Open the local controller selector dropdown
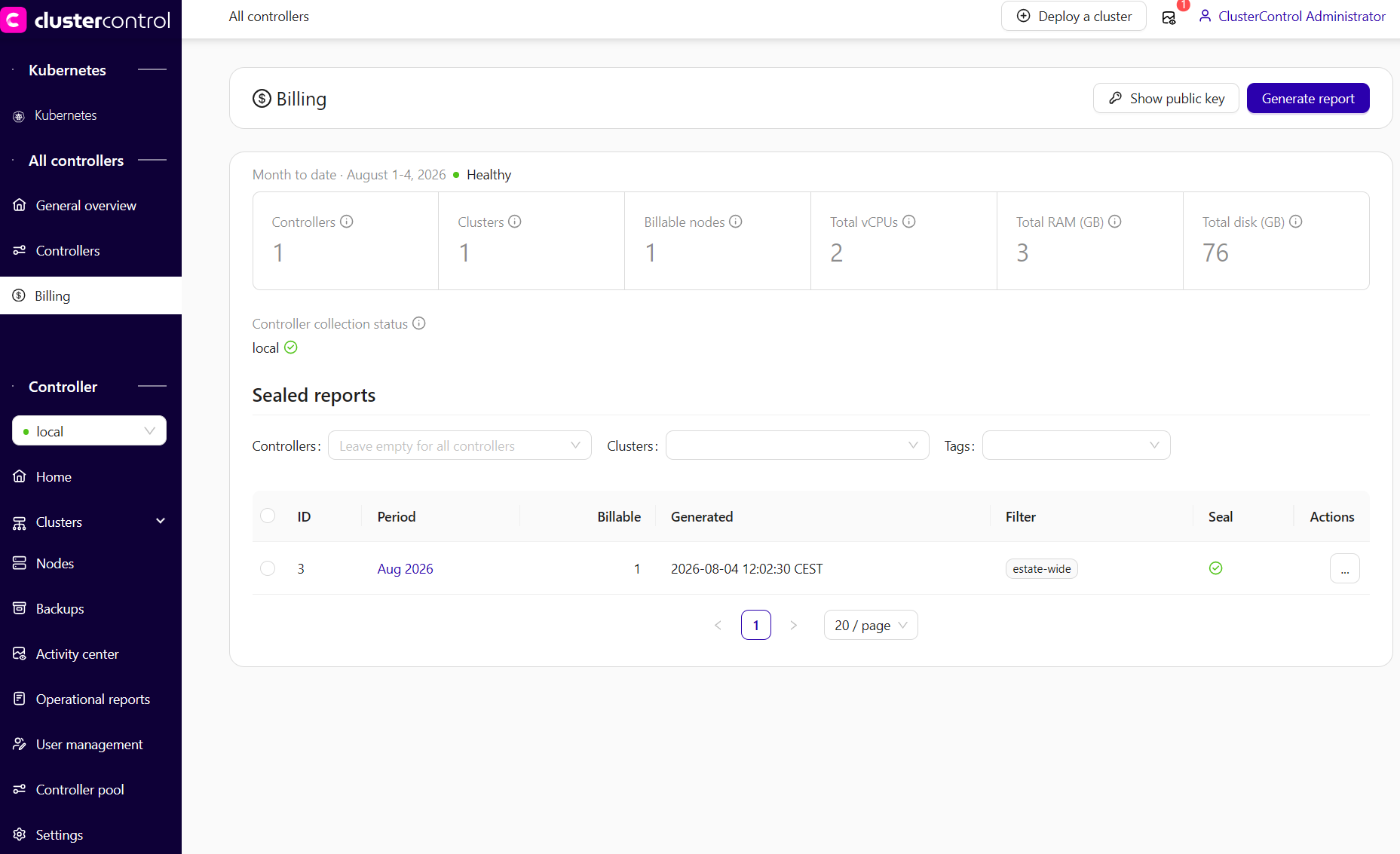This screenshot has height=854, width=1400. (89, 431)
